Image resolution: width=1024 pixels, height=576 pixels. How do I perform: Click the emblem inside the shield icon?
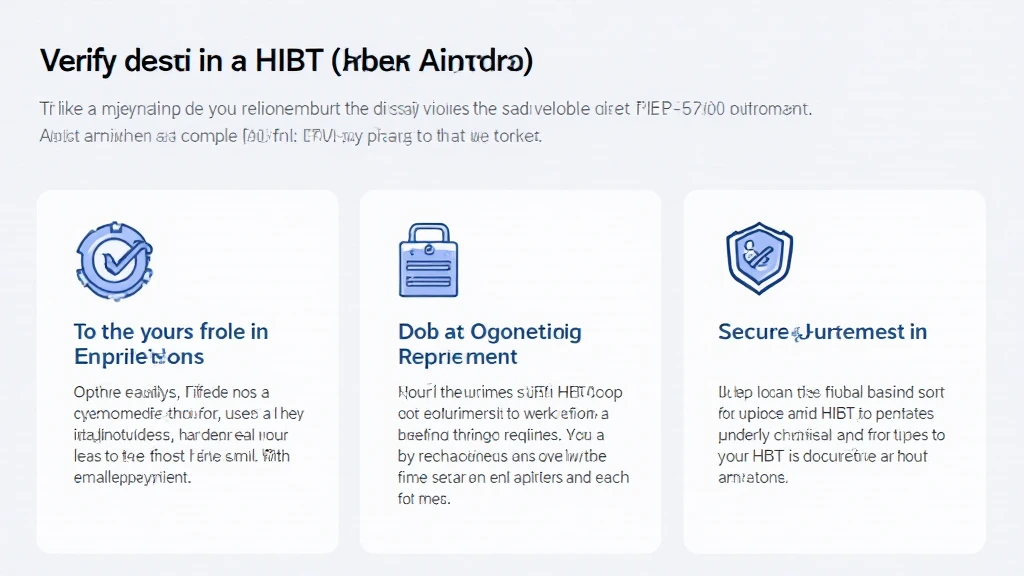coord(758,255)
